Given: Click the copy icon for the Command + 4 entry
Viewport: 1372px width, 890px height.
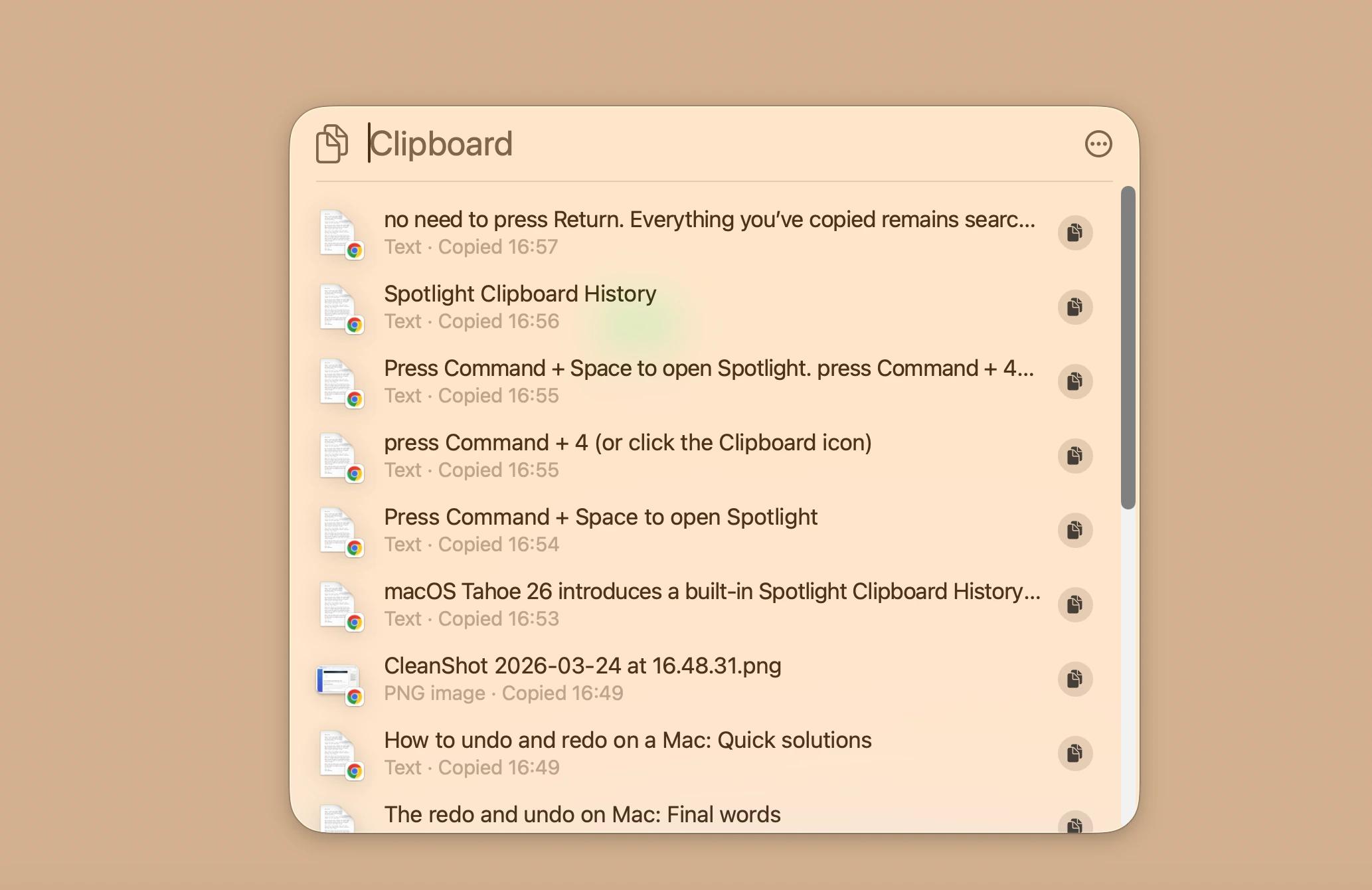Looking at the screenshot, I should coord(1075,456).
